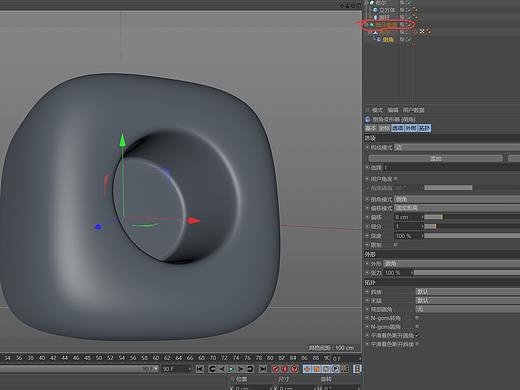This screenshot has width=520, height=390.
Task: Click the 选择 input field
Action: 452,168
